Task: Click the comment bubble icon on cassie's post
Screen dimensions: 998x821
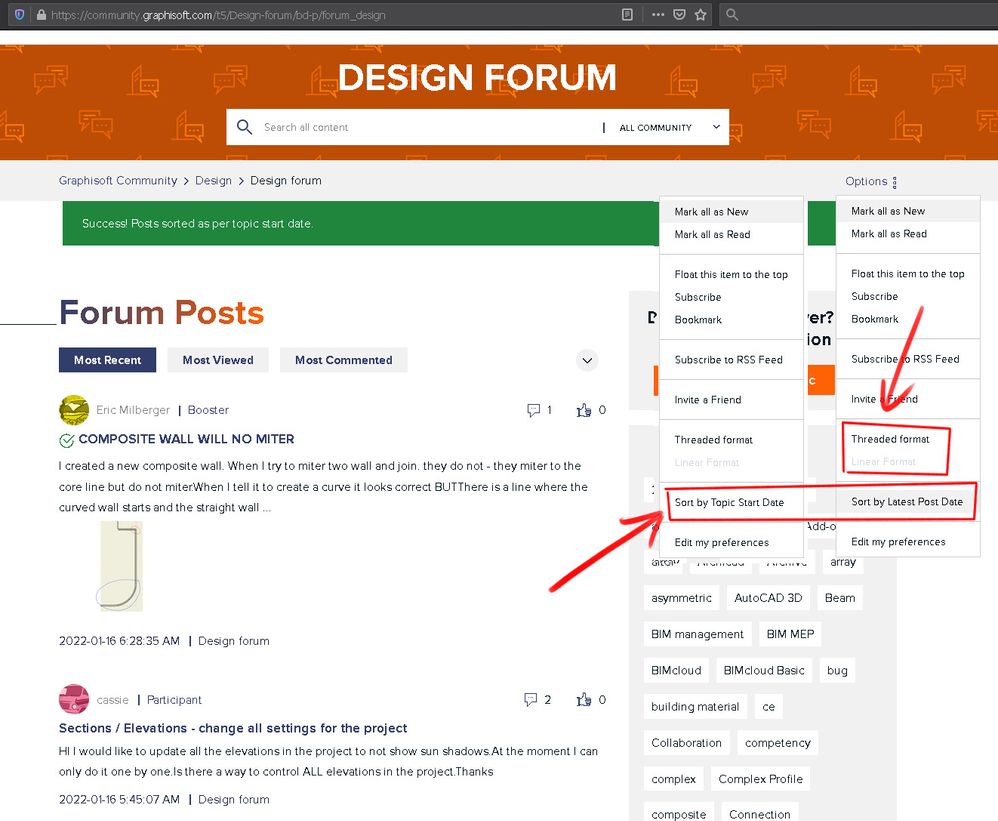Action: pos(530,699)
